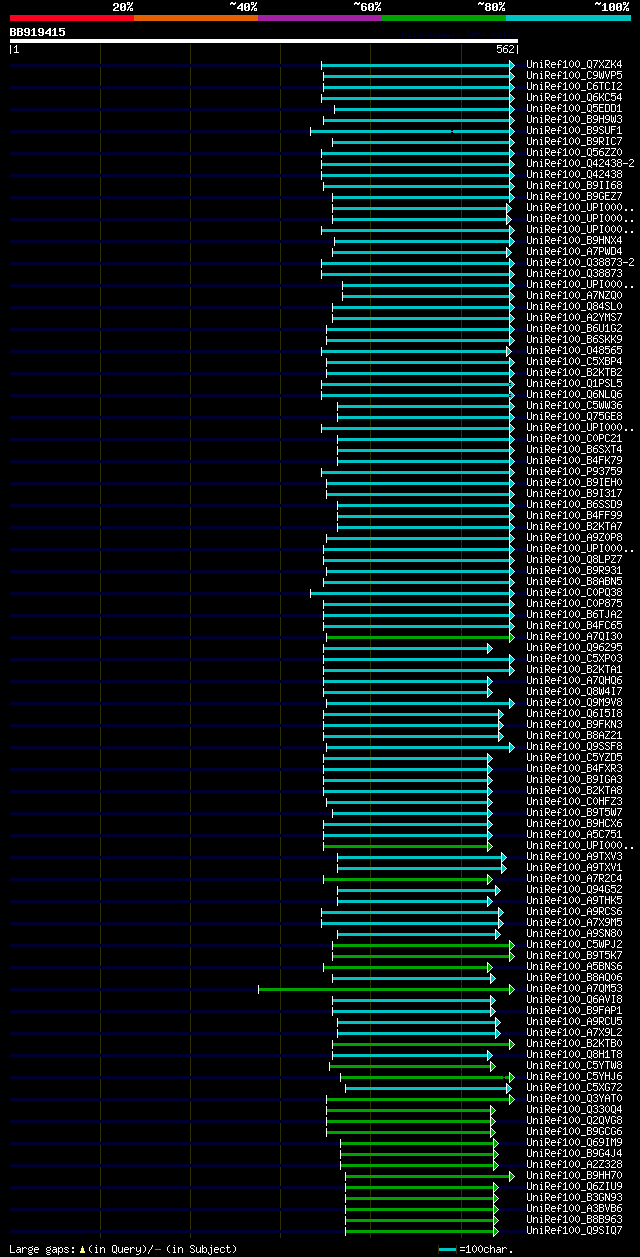
Task: Select label UniRef100_C0PC21
Action: pyautogui.click(x=574, y=438)
